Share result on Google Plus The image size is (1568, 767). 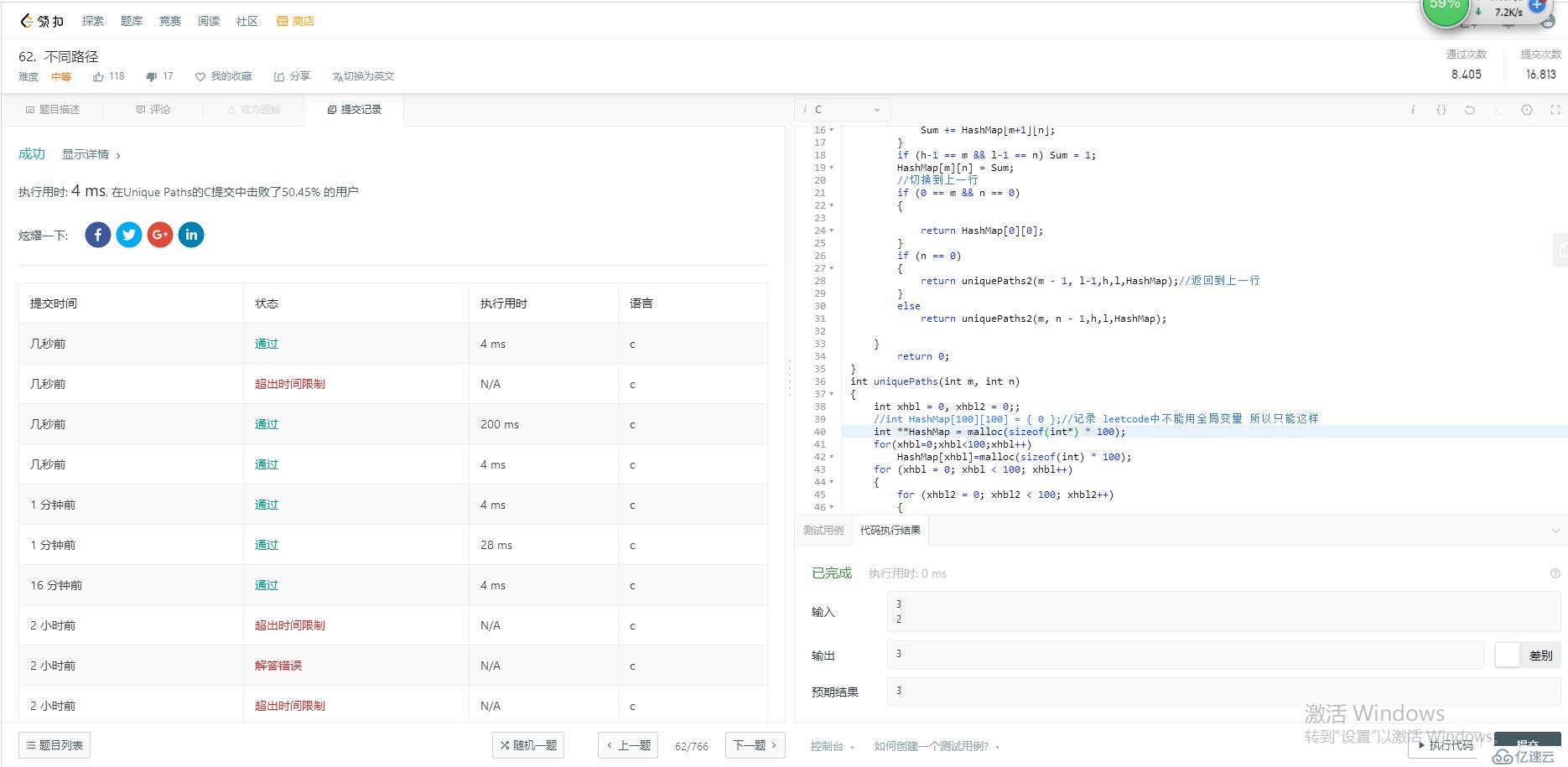[160, 235]
